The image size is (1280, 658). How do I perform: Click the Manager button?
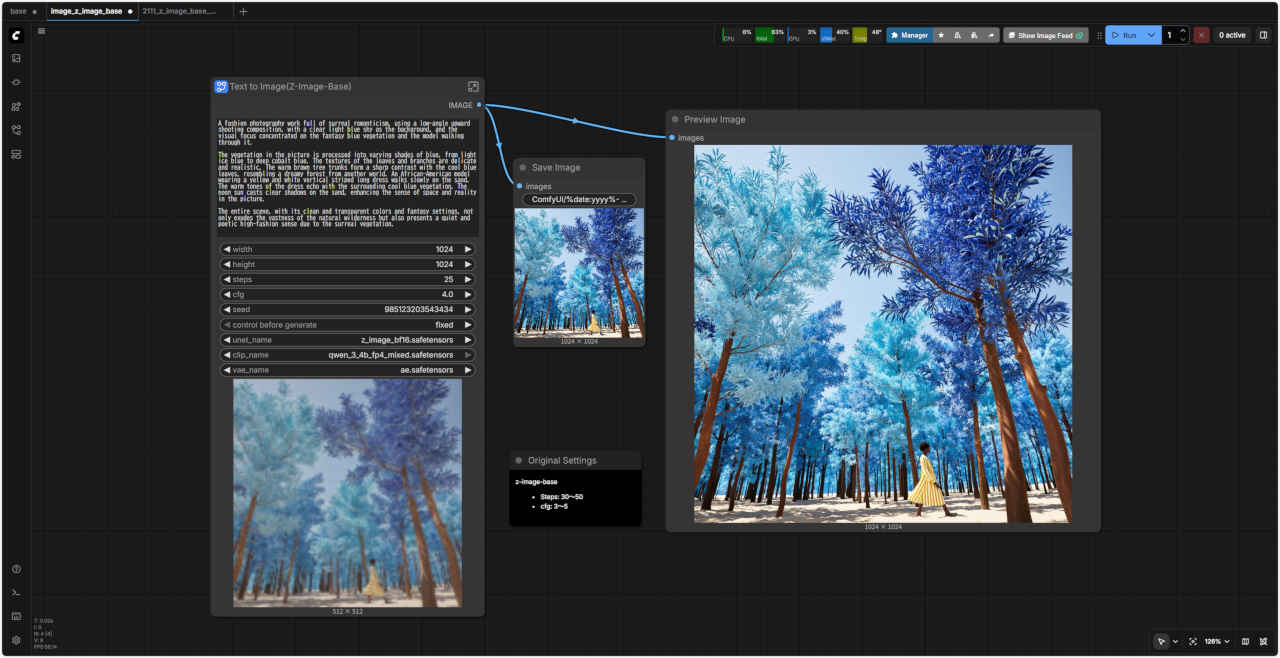(x=909, y=35)
